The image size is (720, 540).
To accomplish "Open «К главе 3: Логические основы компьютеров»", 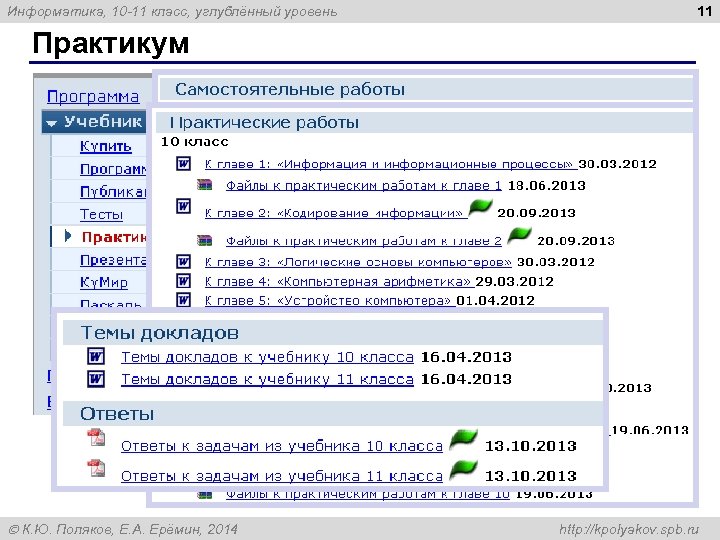I will tap(358, 262).
